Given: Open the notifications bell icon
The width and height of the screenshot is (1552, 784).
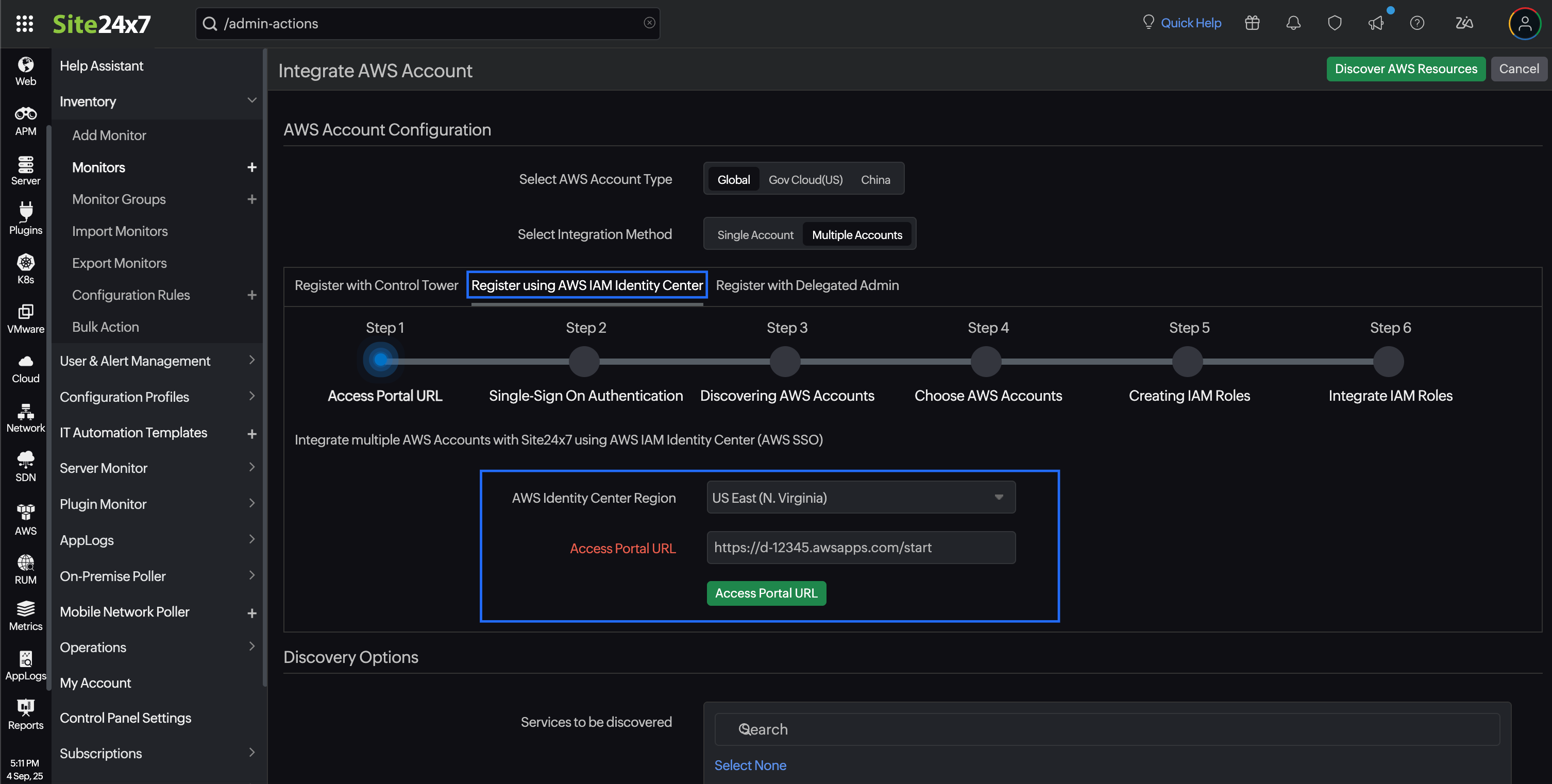Looking at the screenshot, I should [1293, 23].
